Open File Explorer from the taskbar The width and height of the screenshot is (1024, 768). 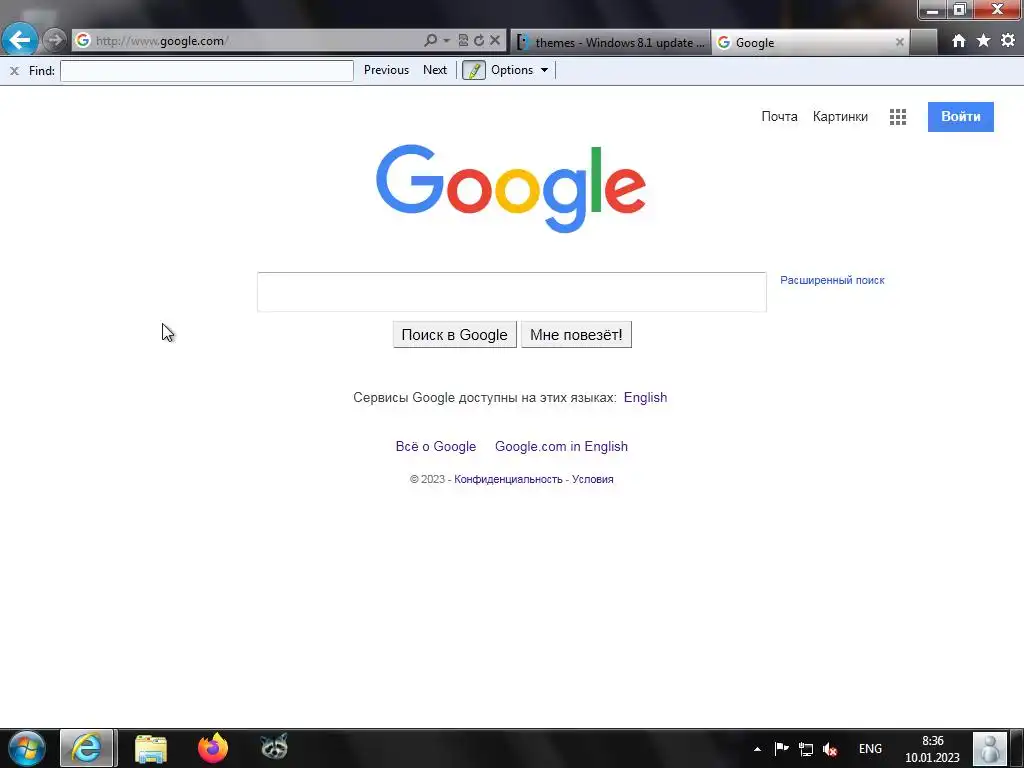tap(151, 748)
